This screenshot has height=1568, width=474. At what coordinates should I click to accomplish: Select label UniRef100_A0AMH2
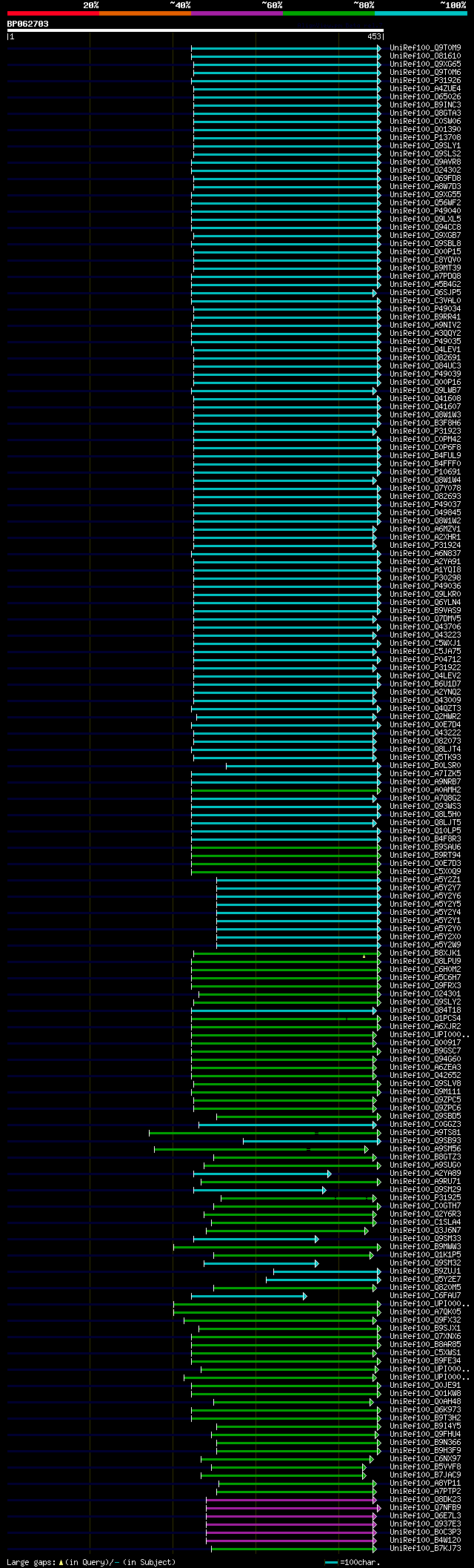[425, 790]
